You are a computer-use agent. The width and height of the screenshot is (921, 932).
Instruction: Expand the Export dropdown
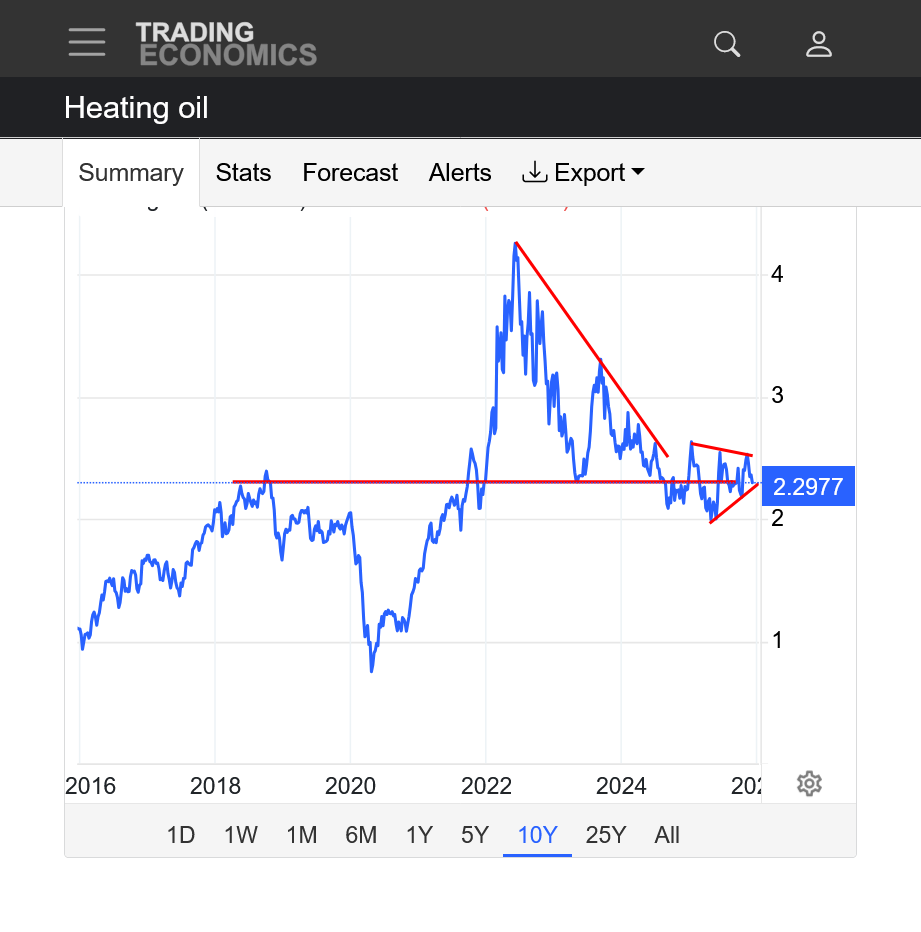[x=583, y=173]
